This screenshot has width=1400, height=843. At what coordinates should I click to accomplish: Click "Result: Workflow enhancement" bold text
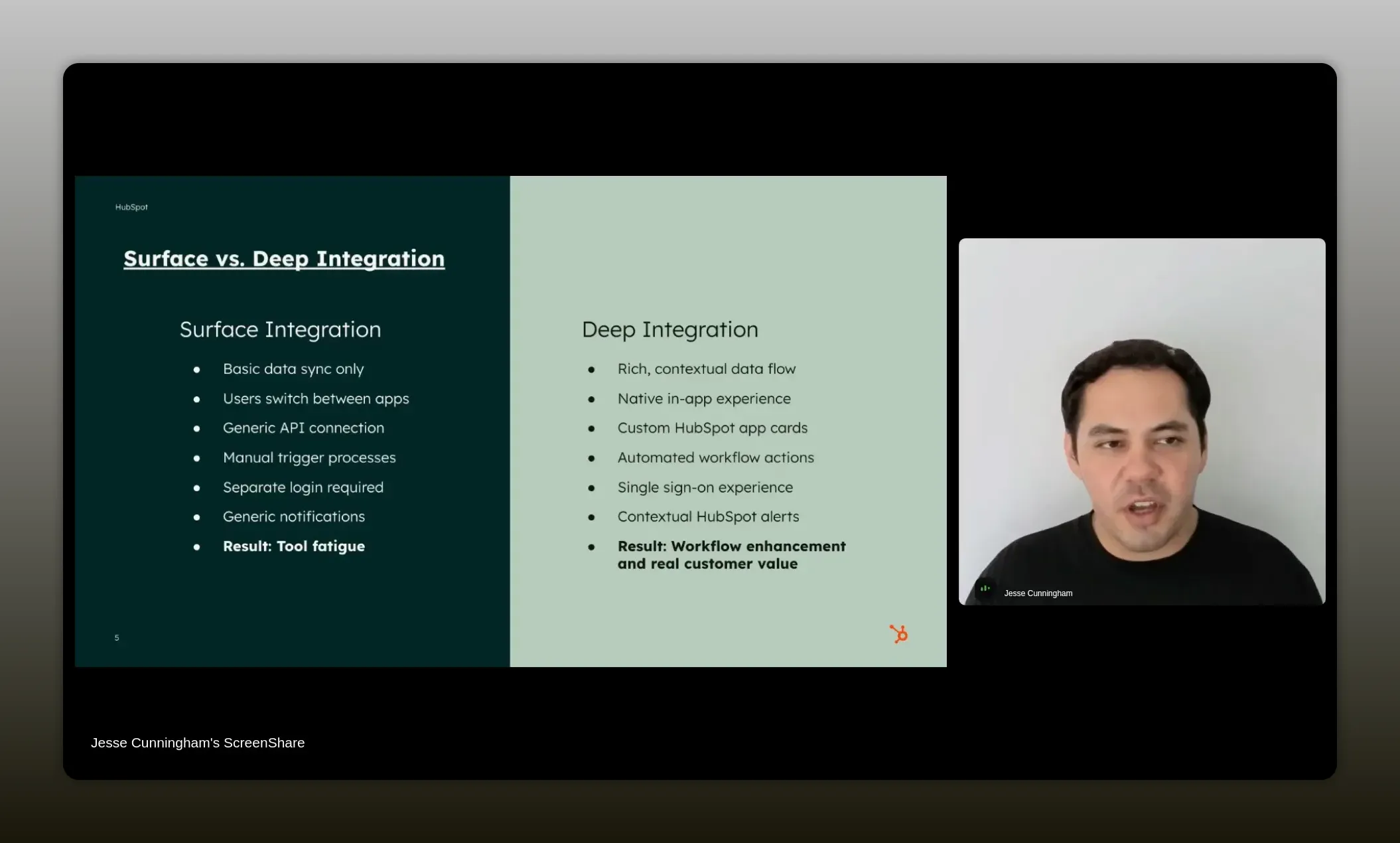point(731,546)
